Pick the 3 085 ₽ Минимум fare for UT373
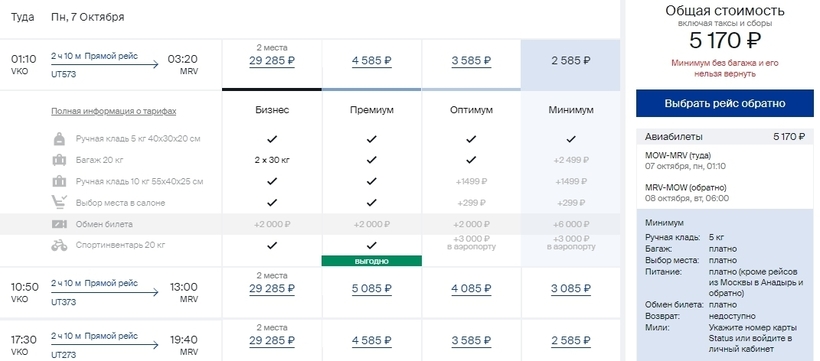The height and width of the screenshot is (361, 820). 571,289
